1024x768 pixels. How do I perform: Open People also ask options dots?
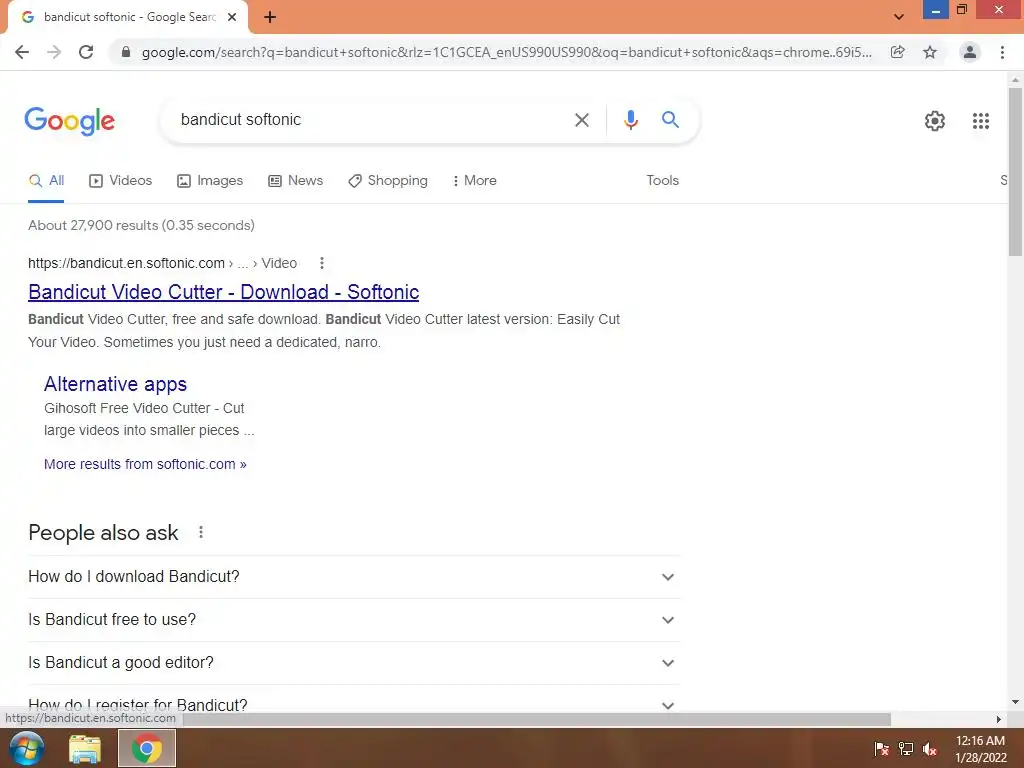click(201, 532)
